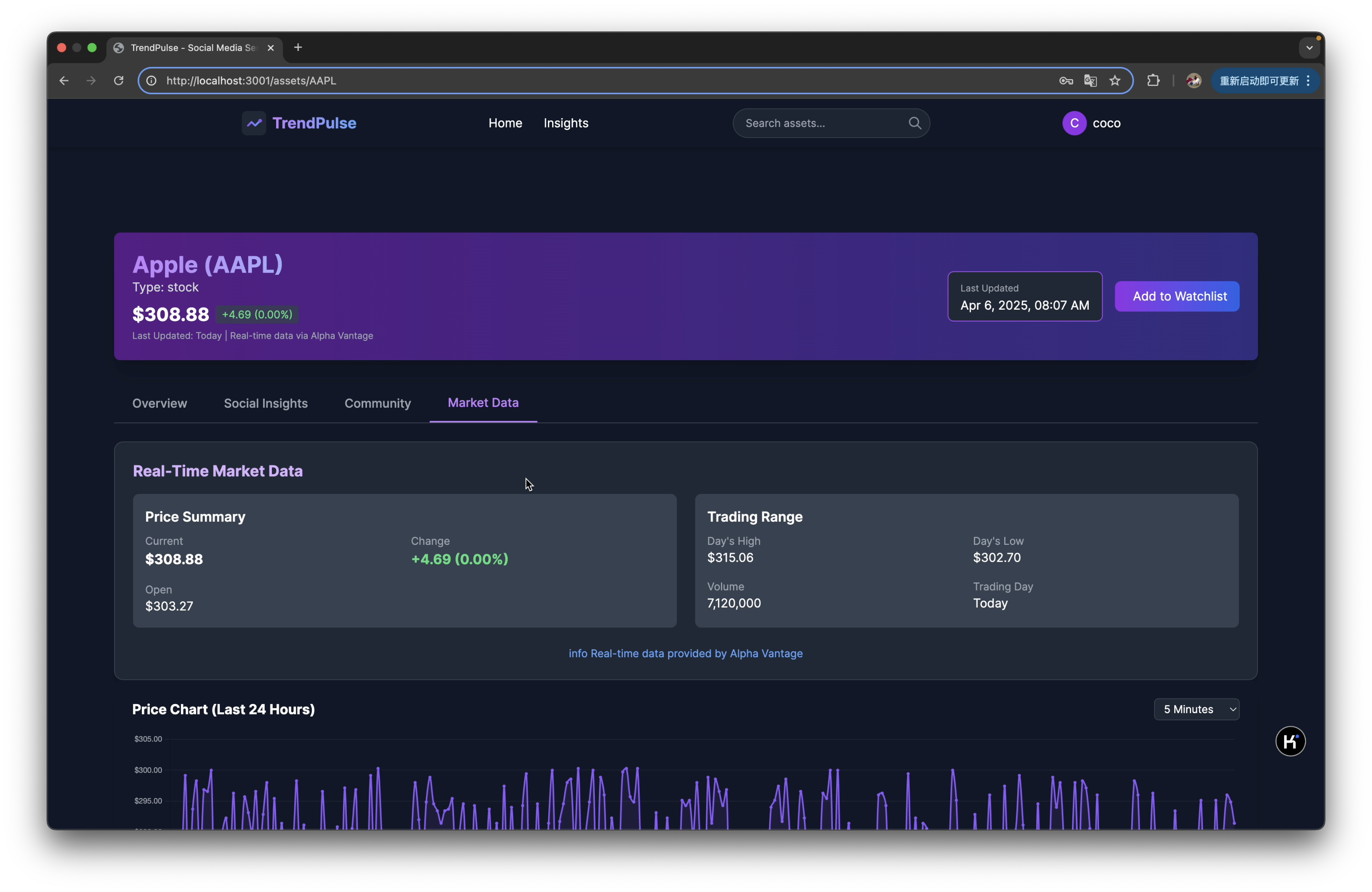Click the browser reload icon

coord(119,81)
